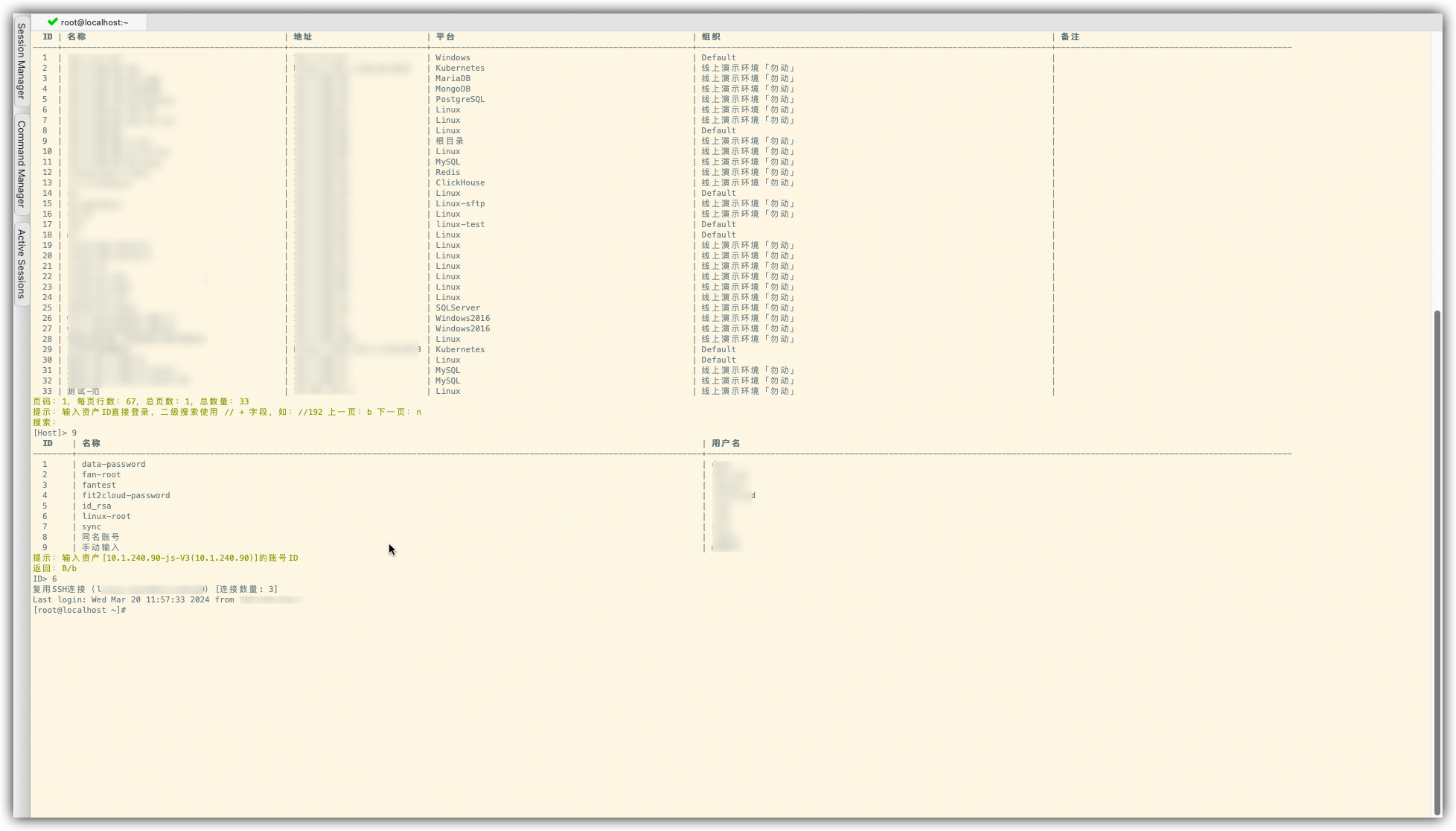The height and width of the screenshot is (831, 1456).
Task: Click the fantest account row
Action: (99, 485)
